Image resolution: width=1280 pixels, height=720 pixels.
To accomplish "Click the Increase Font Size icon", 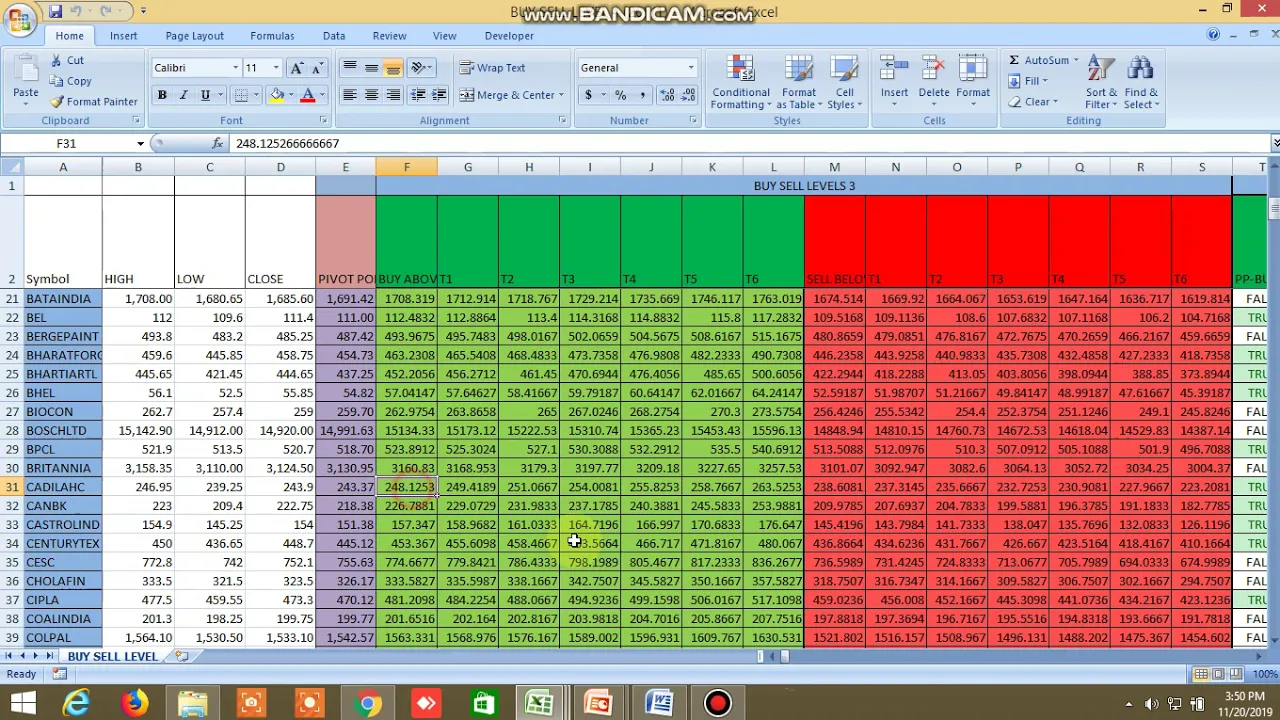I will [x=296, y=68].
